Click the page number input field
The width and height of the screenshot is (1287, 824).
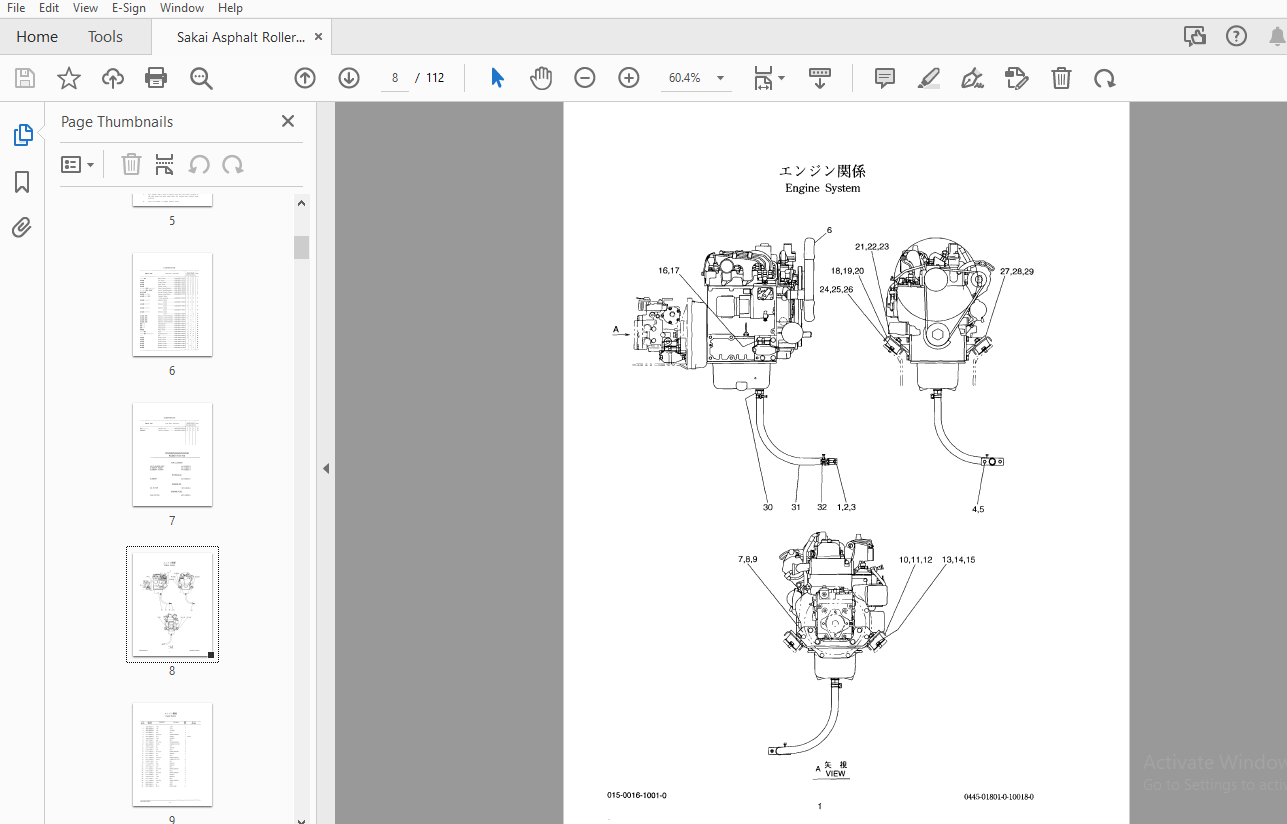click(395, 78)
